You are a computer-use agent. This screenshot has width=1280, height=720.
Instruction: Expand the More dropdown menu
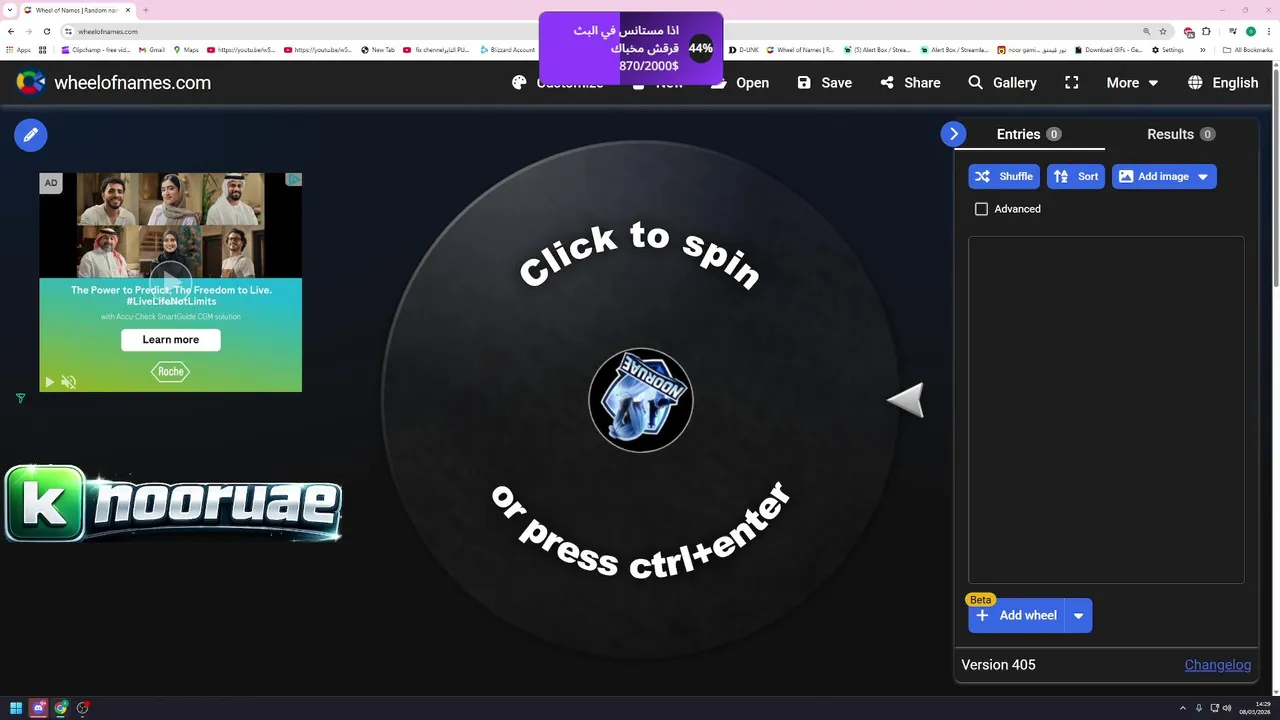1132,83
